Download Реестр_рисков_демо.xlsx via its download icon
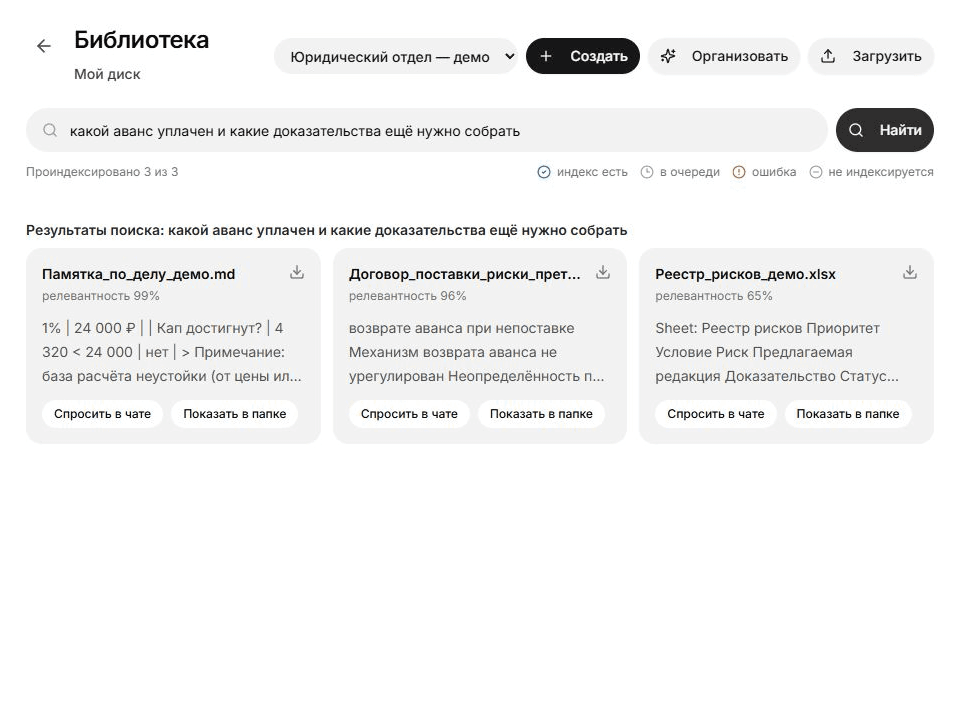The width and height of the screenshot is (970, 720). tap(909, 273)
